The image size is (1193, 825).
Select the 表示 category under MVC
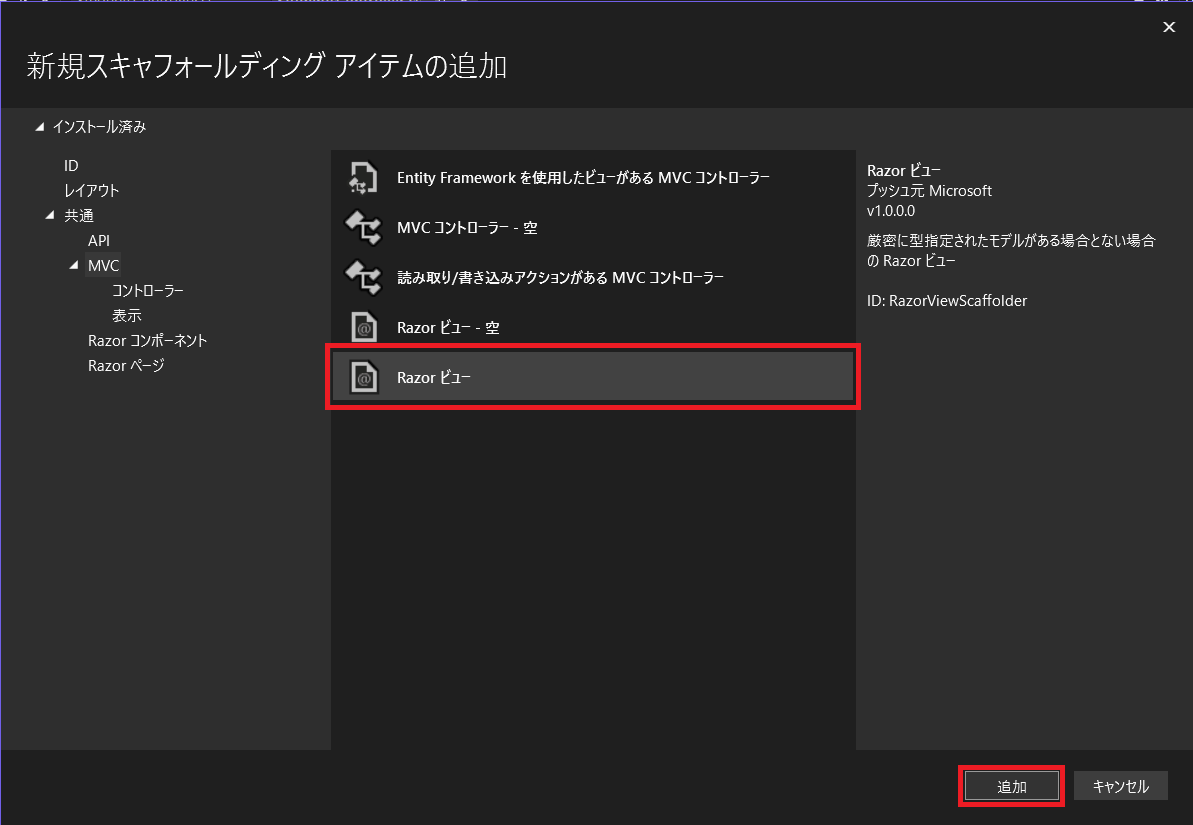click(x=126, y=315)
